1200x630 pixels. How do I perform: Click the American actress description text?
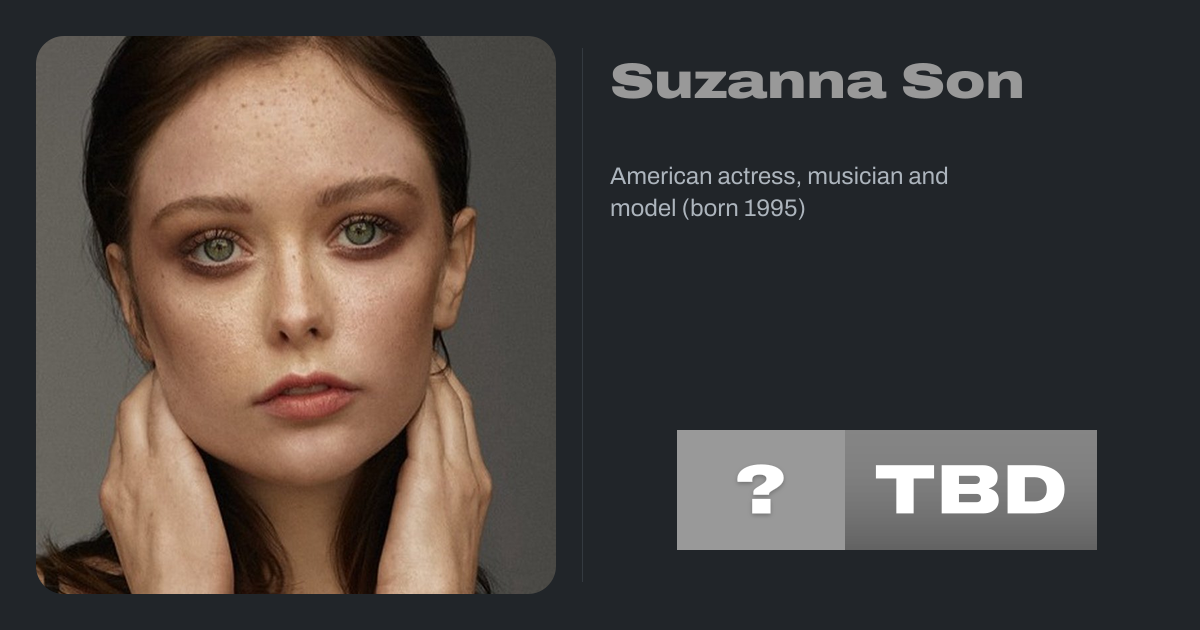[779, 193]
